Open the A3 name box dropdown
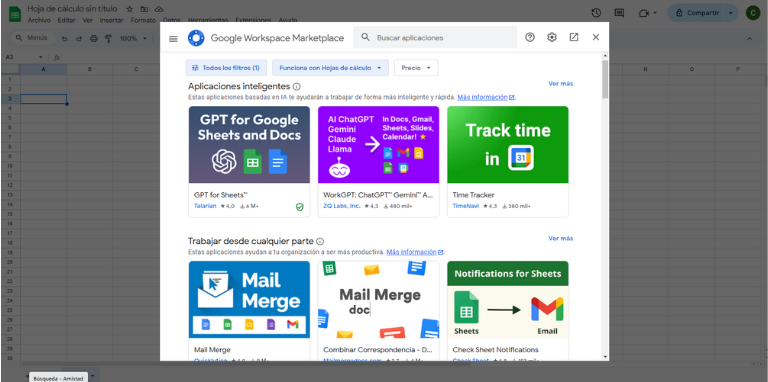Screen dimensions: 768x382 pyautogui.click(x=41, y=57)
